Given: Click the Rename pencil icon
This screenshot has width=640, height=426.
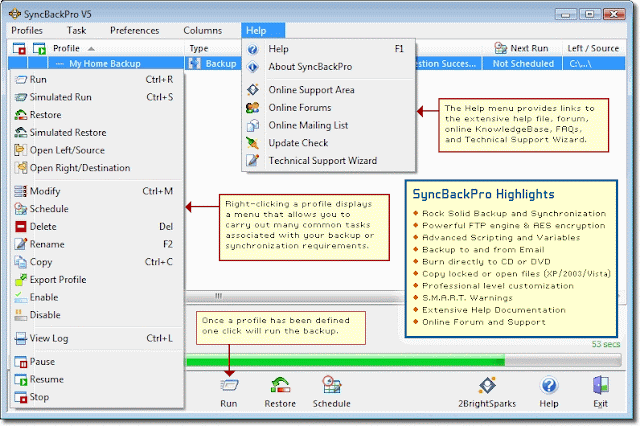Looking at the screenshot, I should coord(20,244).
